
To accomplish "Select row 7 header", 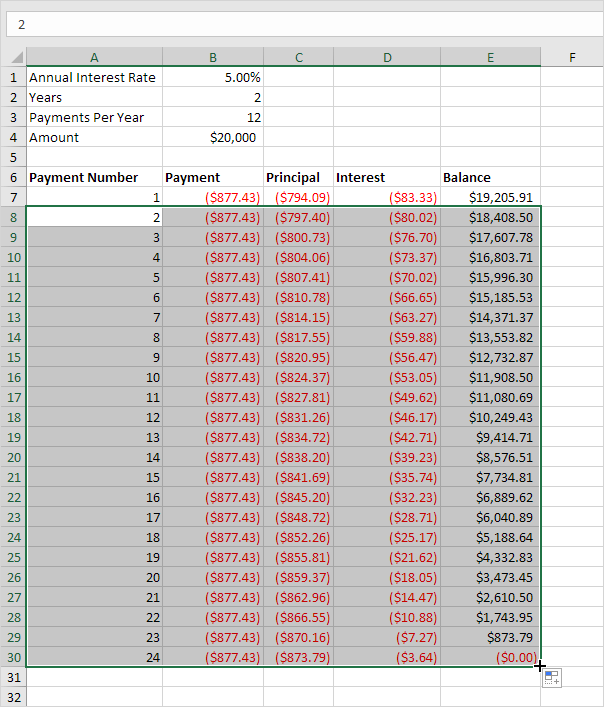I will point(13,198).
